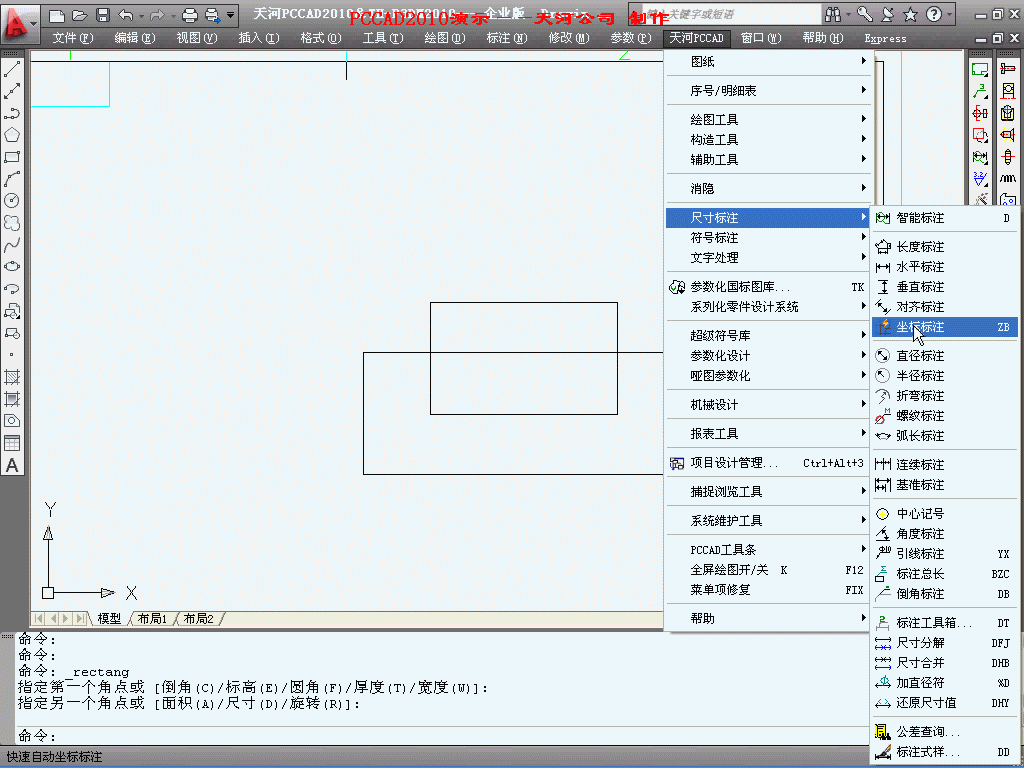Image resolution: width=1024 pixels, height=768 pixels.
Task: Select the Spline curve tool
Action: coord(12,245)
